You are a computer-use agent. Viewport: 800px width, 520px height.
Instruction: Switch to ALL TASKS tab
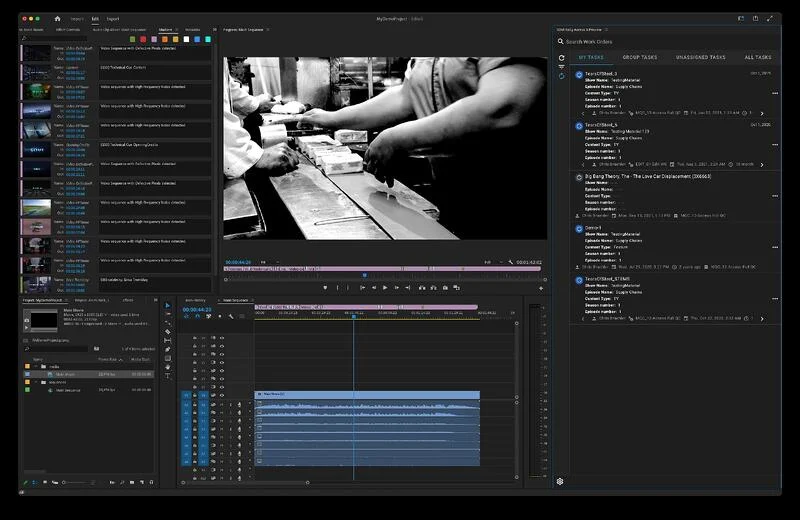click(x=758, y=57)
